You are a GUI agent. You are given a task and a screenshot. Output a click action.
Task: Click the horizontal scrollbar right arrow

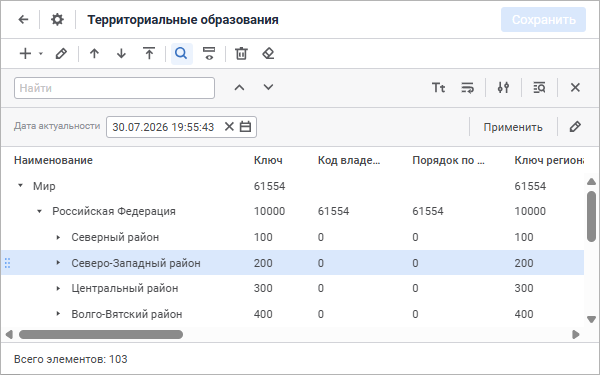coord(576,334)
